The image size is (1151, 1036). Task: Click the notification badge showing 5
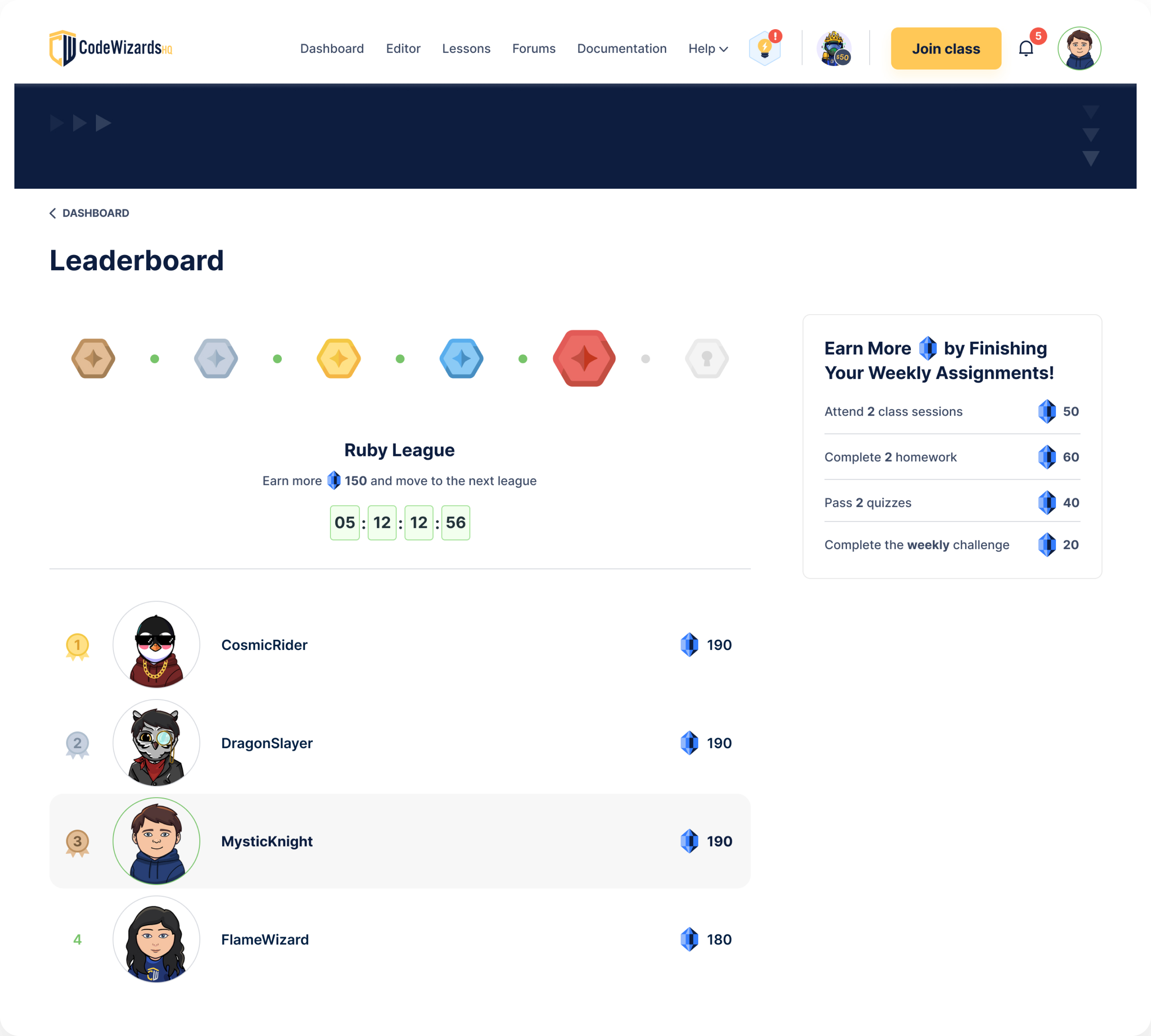pos(1038,36)
